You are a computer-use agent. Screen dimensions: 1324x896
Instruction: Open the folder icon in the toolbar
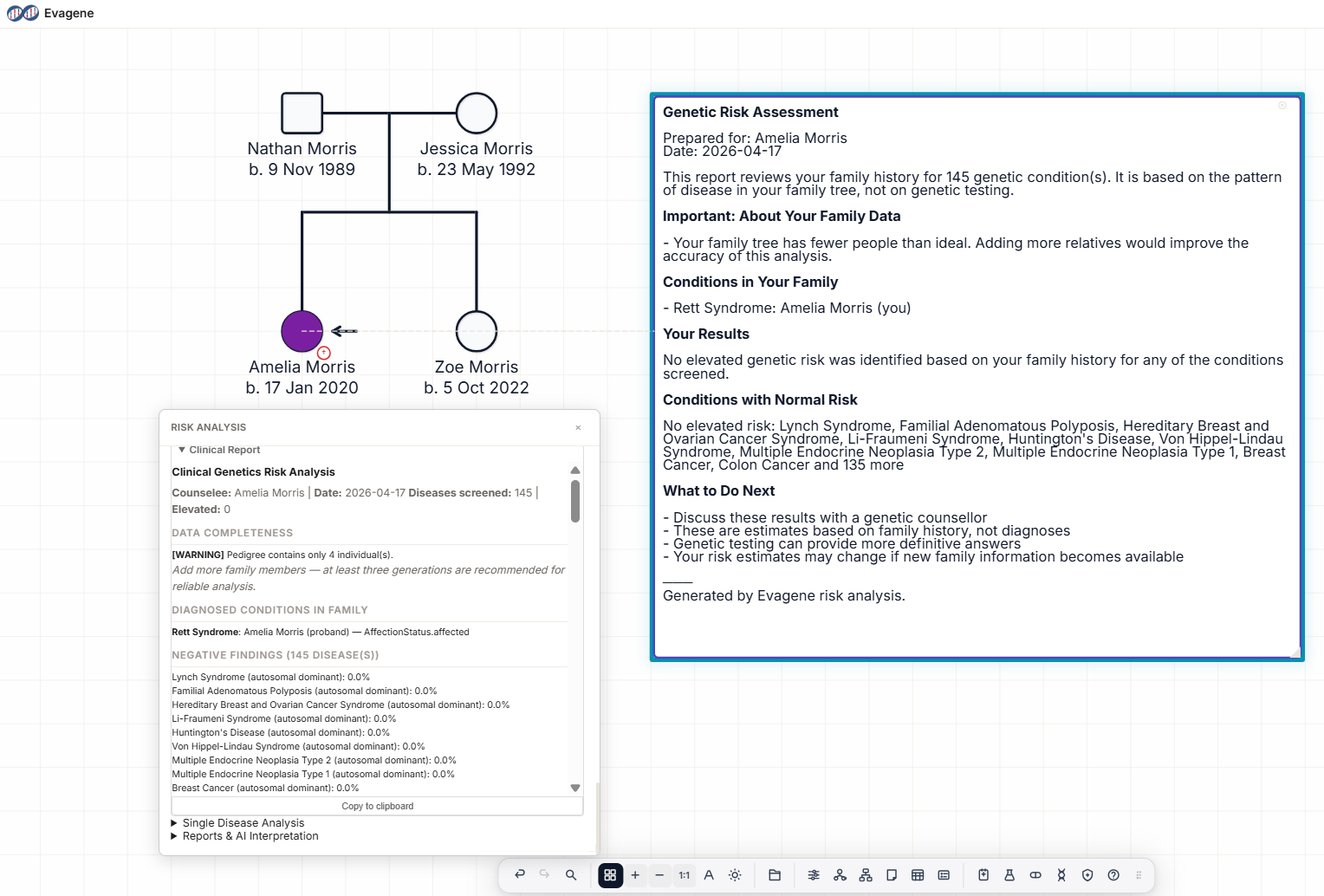775,875
